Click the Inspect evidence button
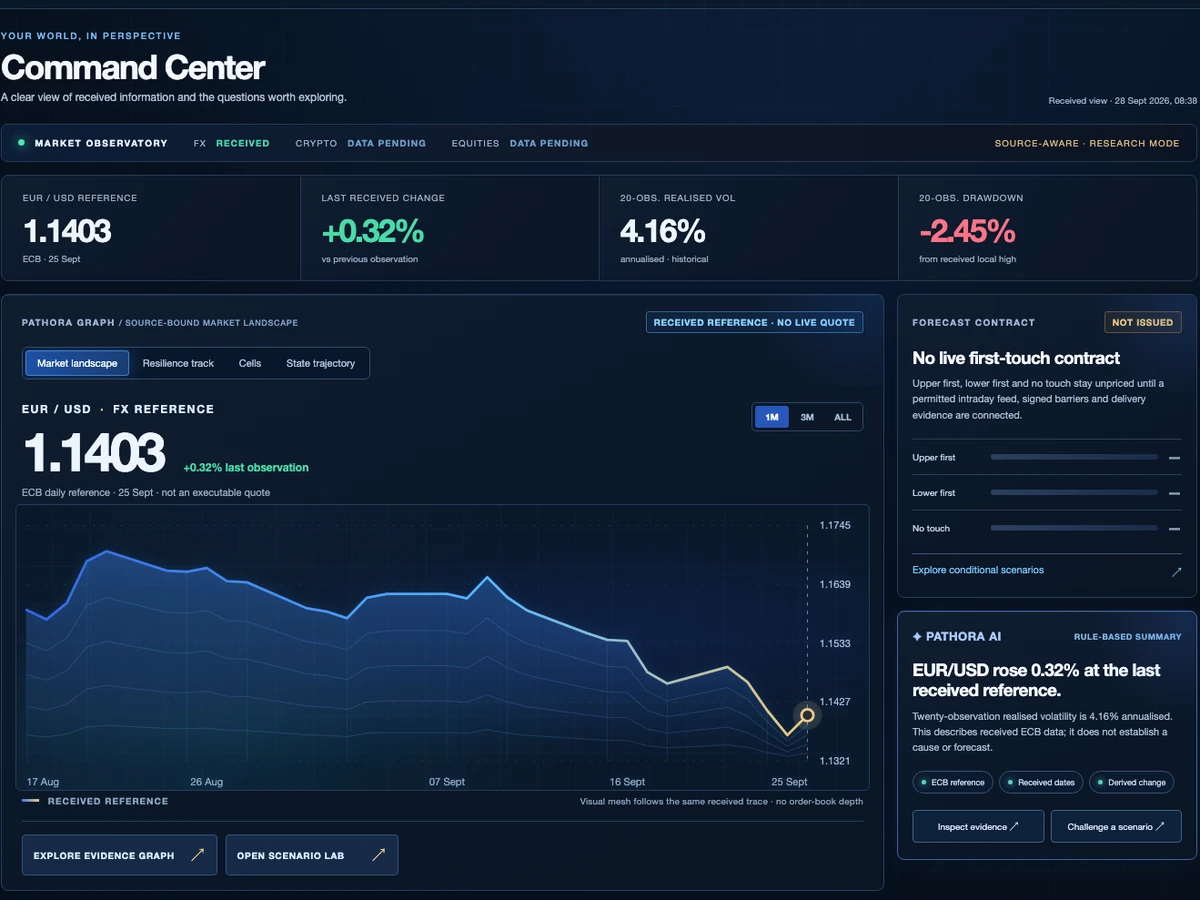This screenshot has width=1200, height=900. [x=978, y=827]
